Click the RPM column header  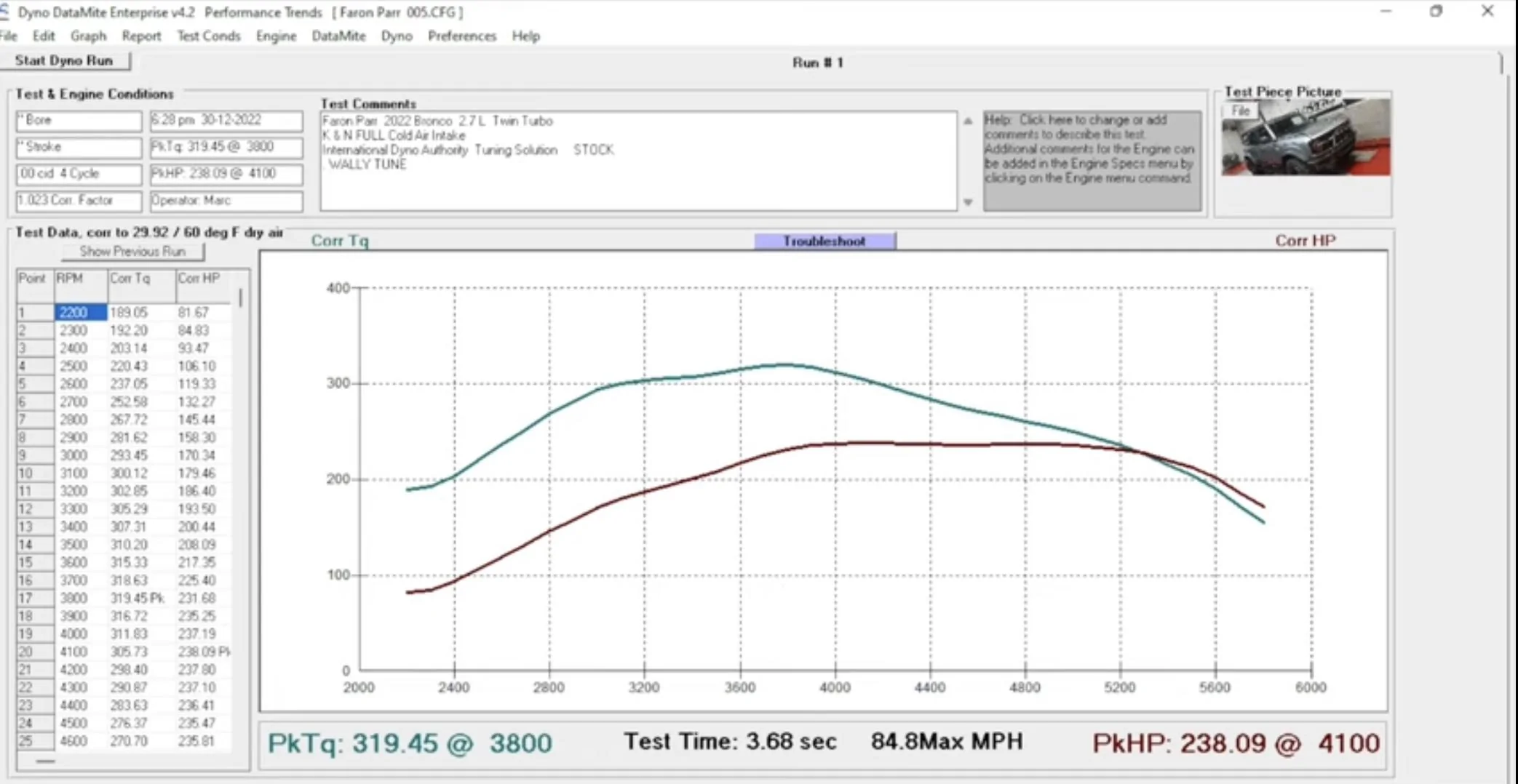click(x=81, y=284)
